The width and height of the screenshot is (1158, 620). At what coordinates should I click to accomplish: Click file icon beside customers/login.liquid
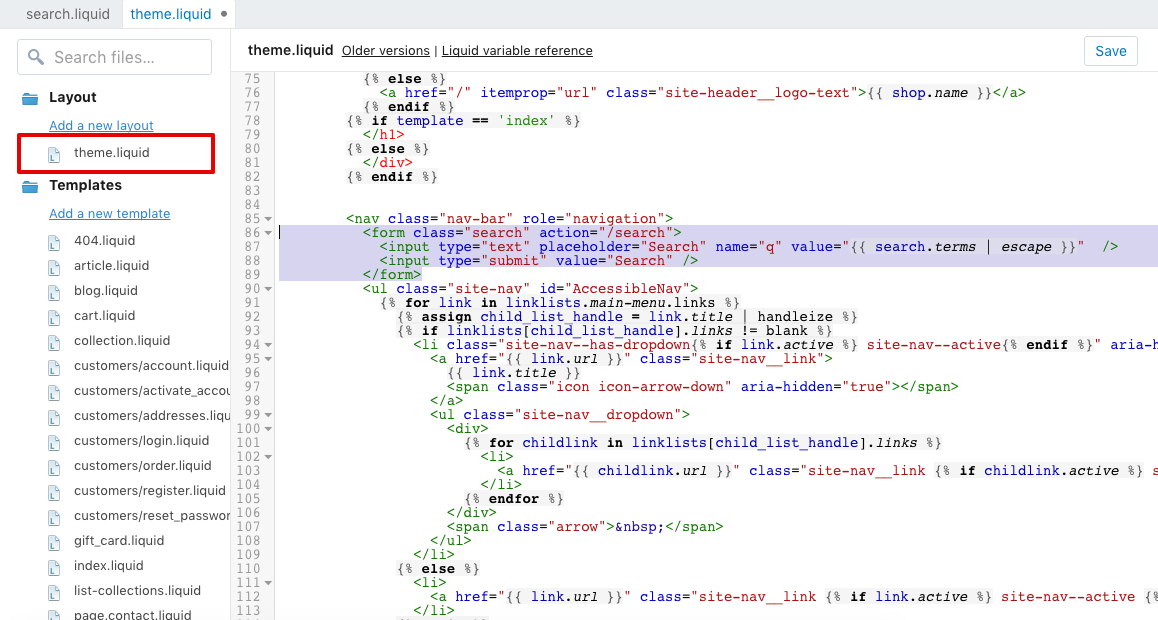click(54, 443)
